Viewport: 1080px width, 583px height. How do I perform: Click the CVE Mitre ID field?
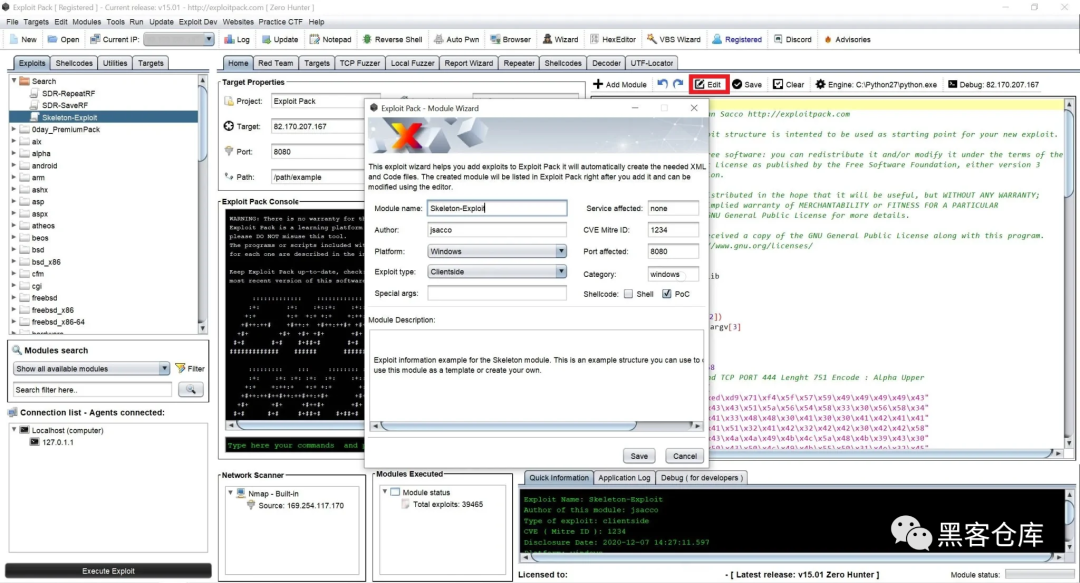(673, 229)
